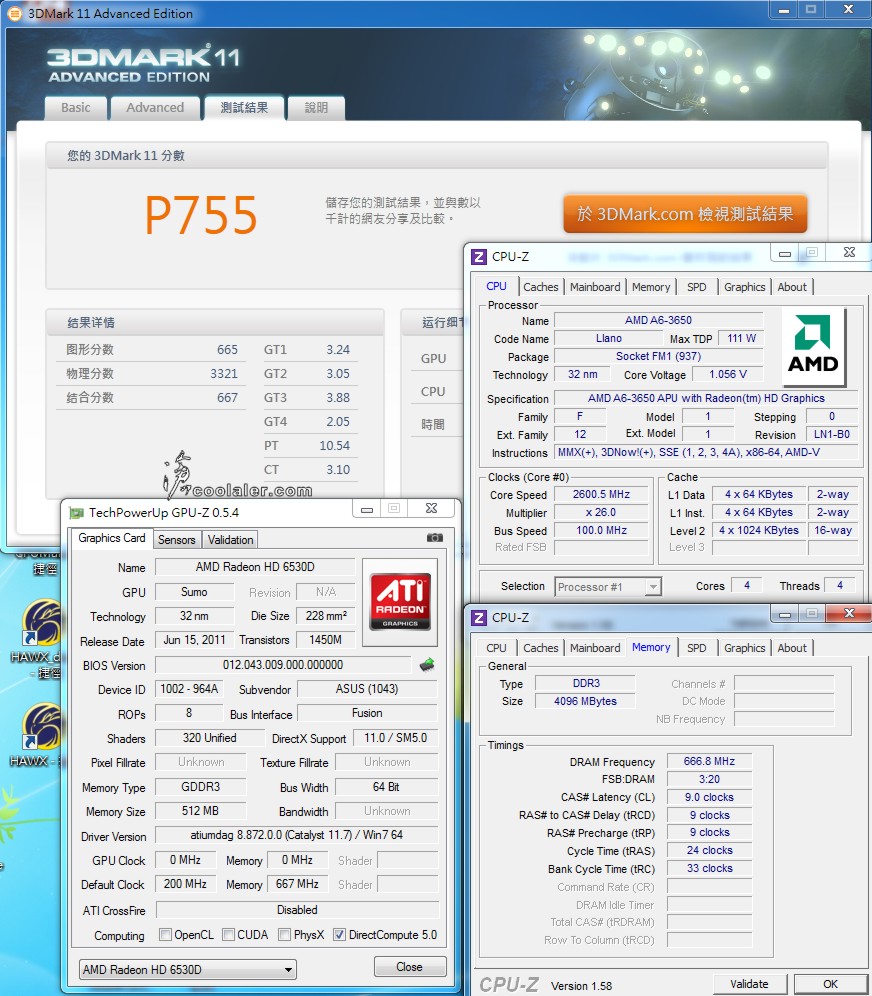872x996 pixels.
Task: Click the Memory Size 4096 MBytes value
Action: (x=585, y=701)
